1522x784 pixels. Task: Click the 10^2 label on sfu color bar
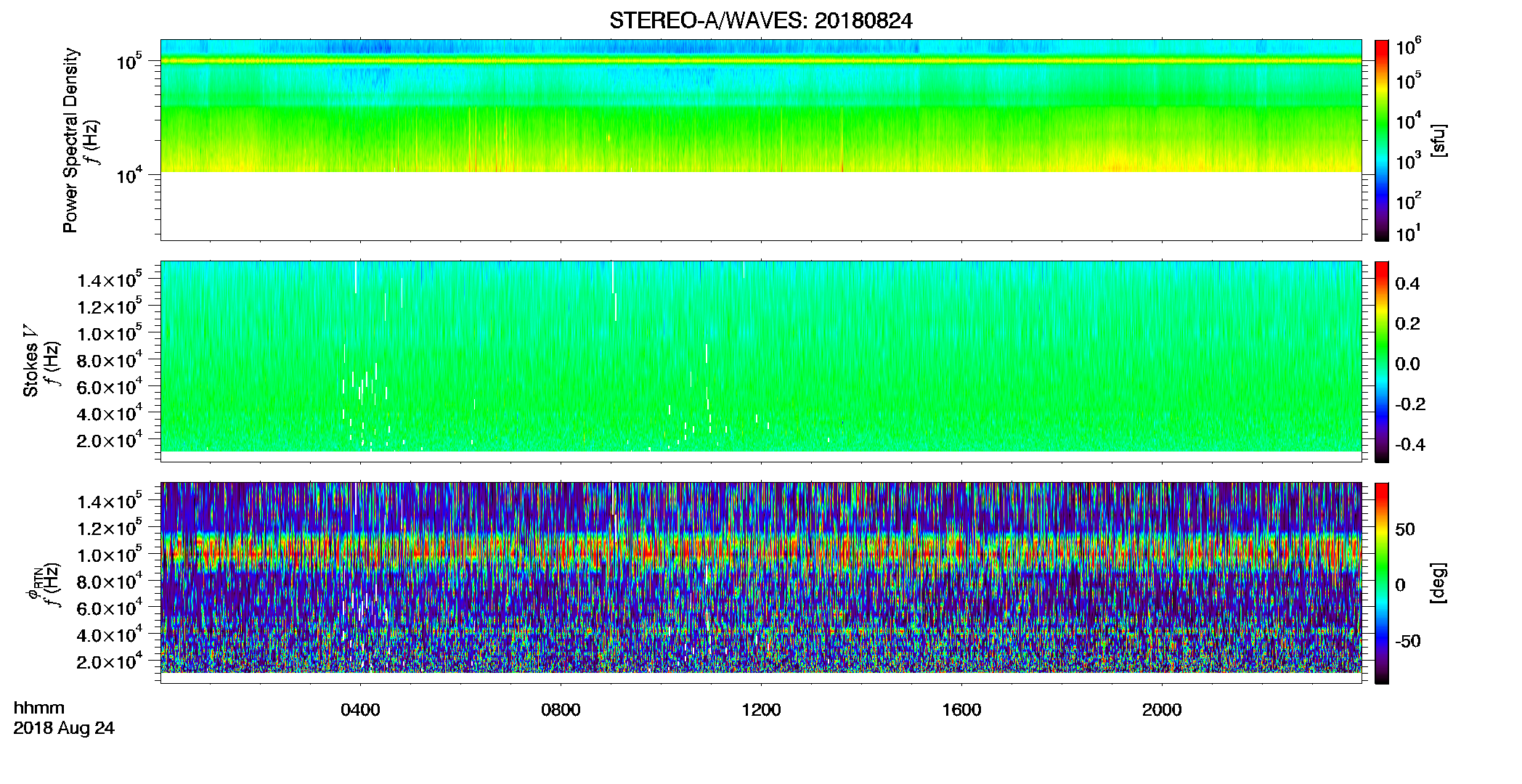pyautogui.click(x=1409, y=200)
